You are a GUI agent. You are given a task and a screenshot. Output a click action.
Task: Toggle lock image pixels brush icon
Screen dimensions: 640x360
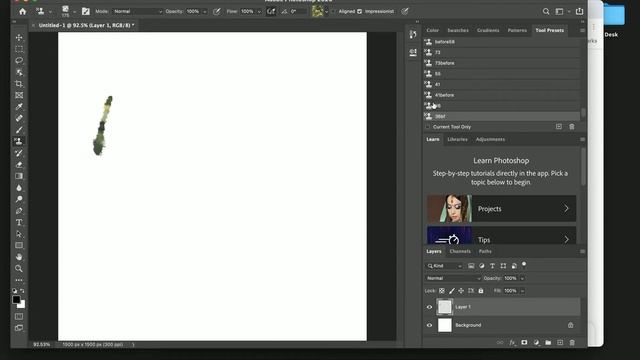(x=452, y=291)
